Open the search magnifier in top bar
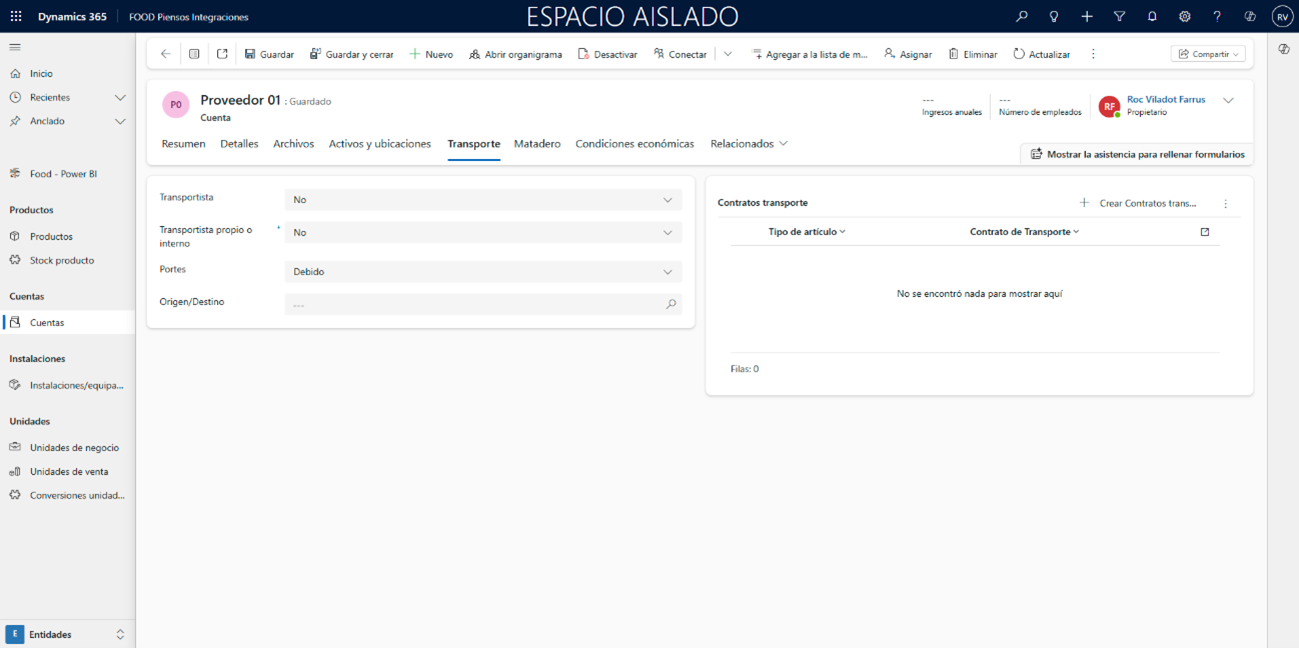Viewport: 1299px width, 648px height. (1021, 17)
